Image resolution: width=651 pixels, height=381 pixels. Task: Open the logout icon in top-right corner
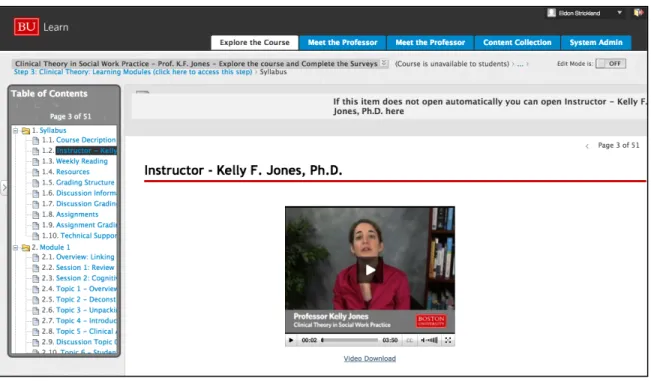(638, 13)
